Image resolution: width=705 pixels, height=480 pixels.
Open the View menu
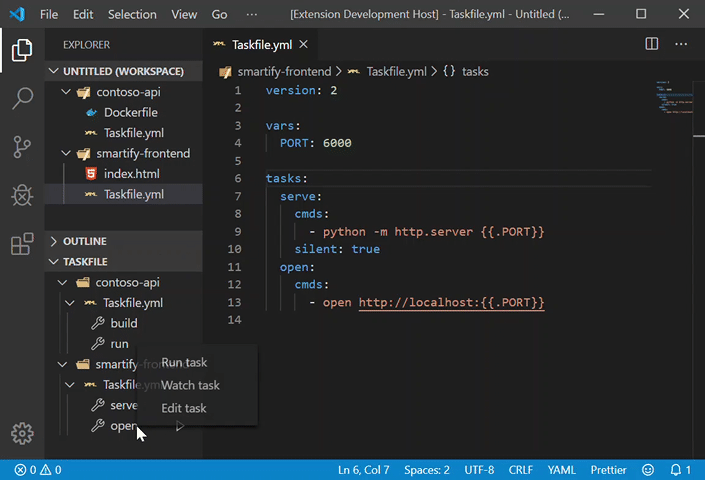[x=184, y=14]
